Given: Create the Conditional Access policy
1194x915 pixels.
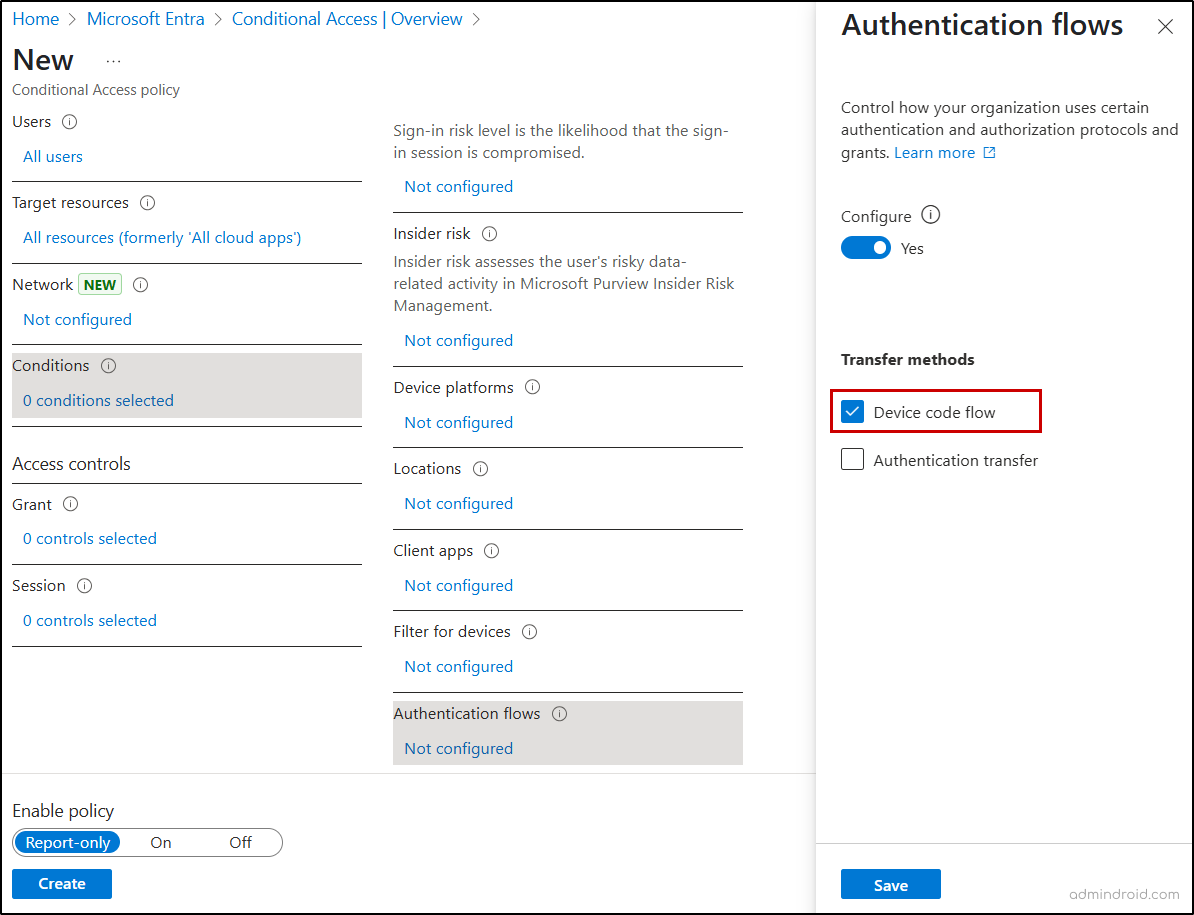Looking at the screenshot, I should [61, 884].
